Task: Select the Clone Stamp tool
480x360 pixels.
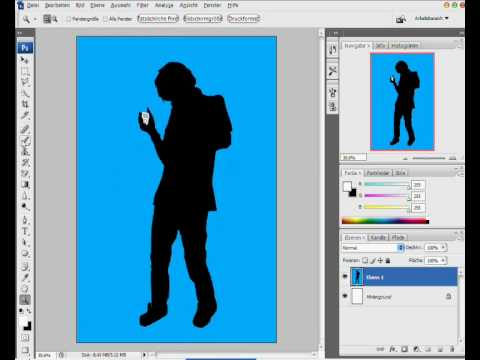Action: (x=25, y=152)
